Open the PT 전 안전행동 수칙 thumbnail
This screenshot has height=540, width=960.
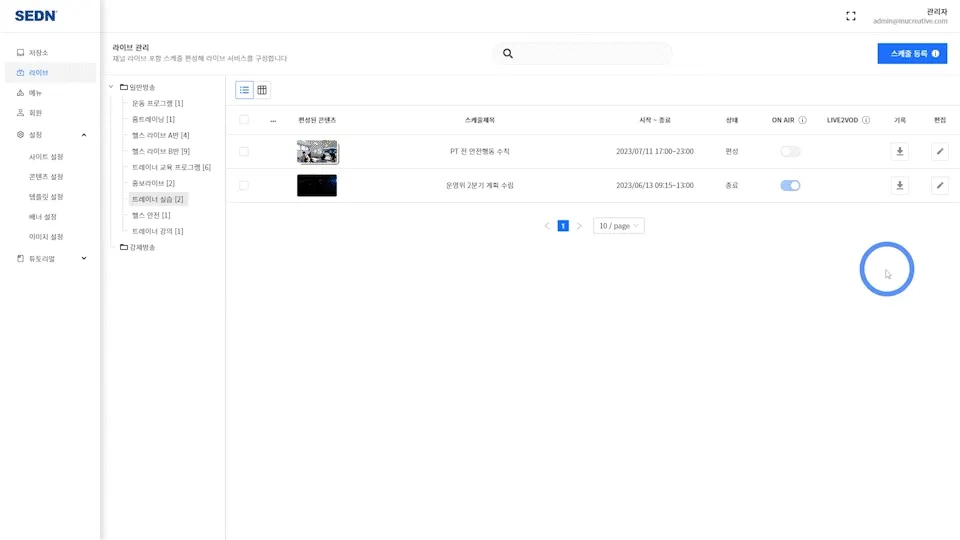point(317,152)
